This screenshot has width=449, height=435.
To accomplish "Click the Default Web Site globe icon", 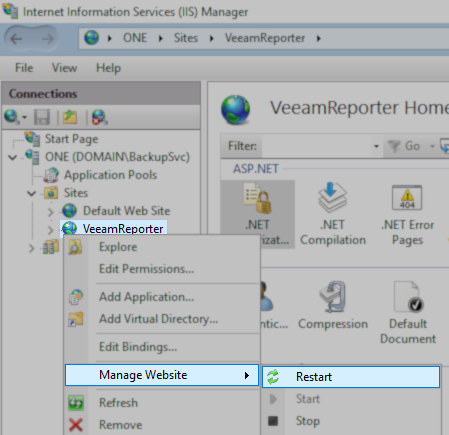I will click(x=70, y=211).
